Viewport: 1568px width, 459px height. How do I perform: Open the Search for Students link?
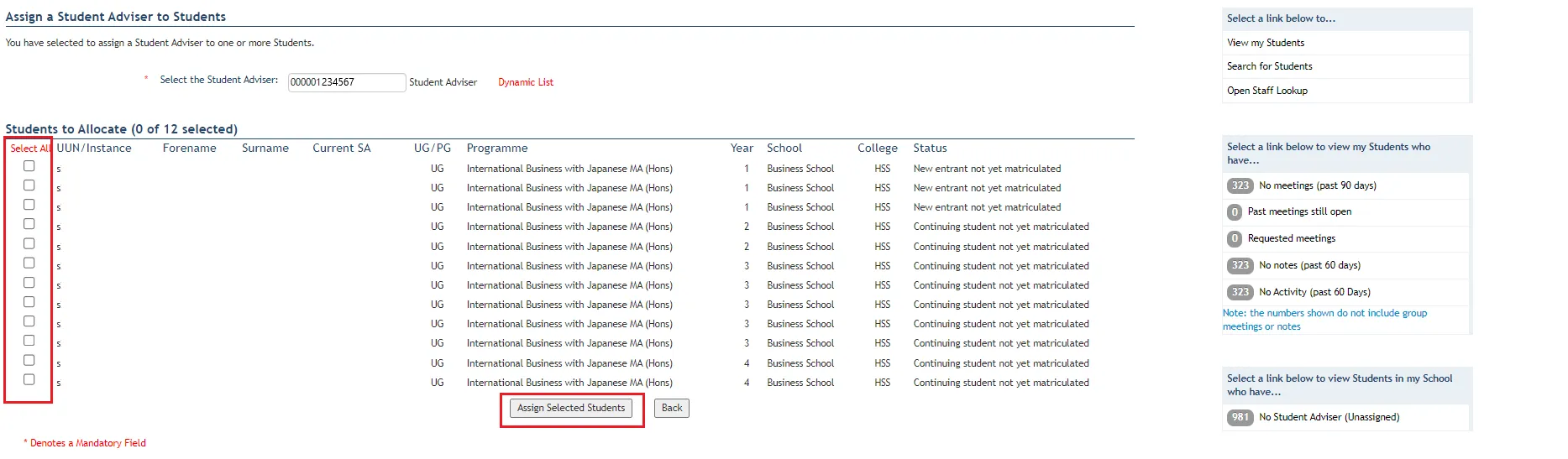point(1270,66)
